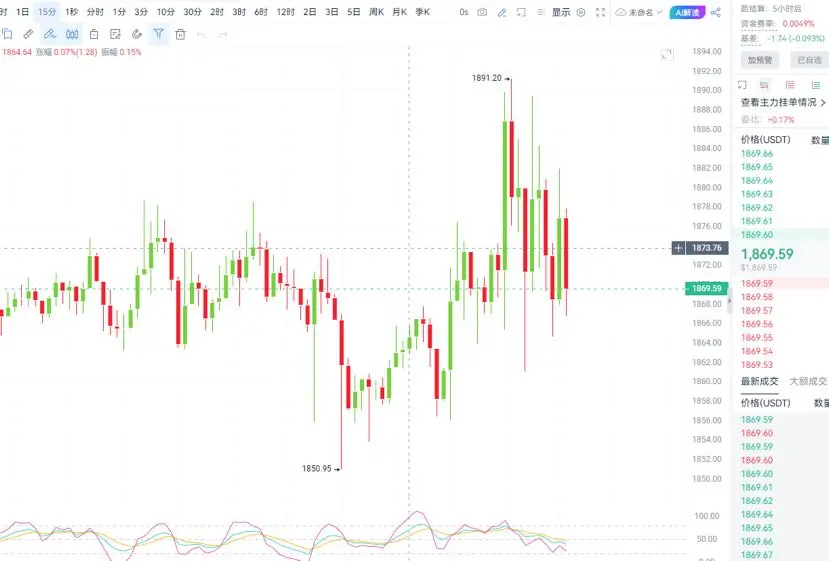Activate the pencil drawing tool
Image resolution: width=829 pixels, height=561 pixels.
(50, 34)
